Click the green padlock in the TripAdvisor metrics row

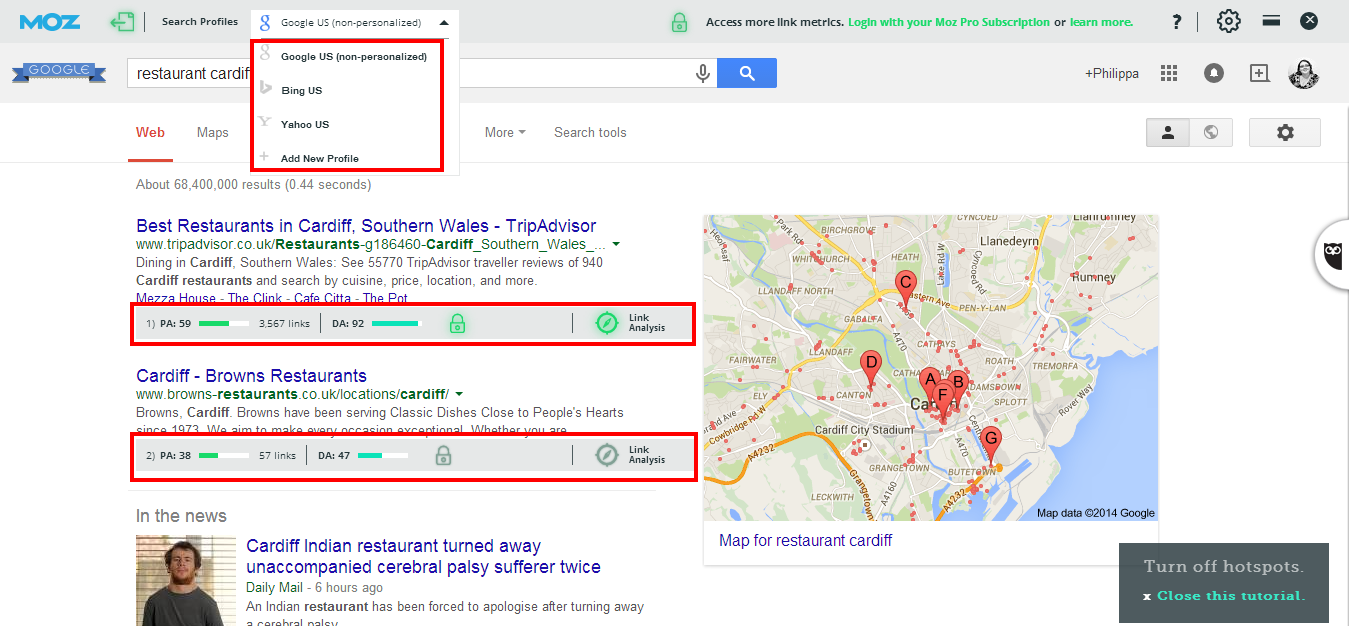click(x=457, y=323)
